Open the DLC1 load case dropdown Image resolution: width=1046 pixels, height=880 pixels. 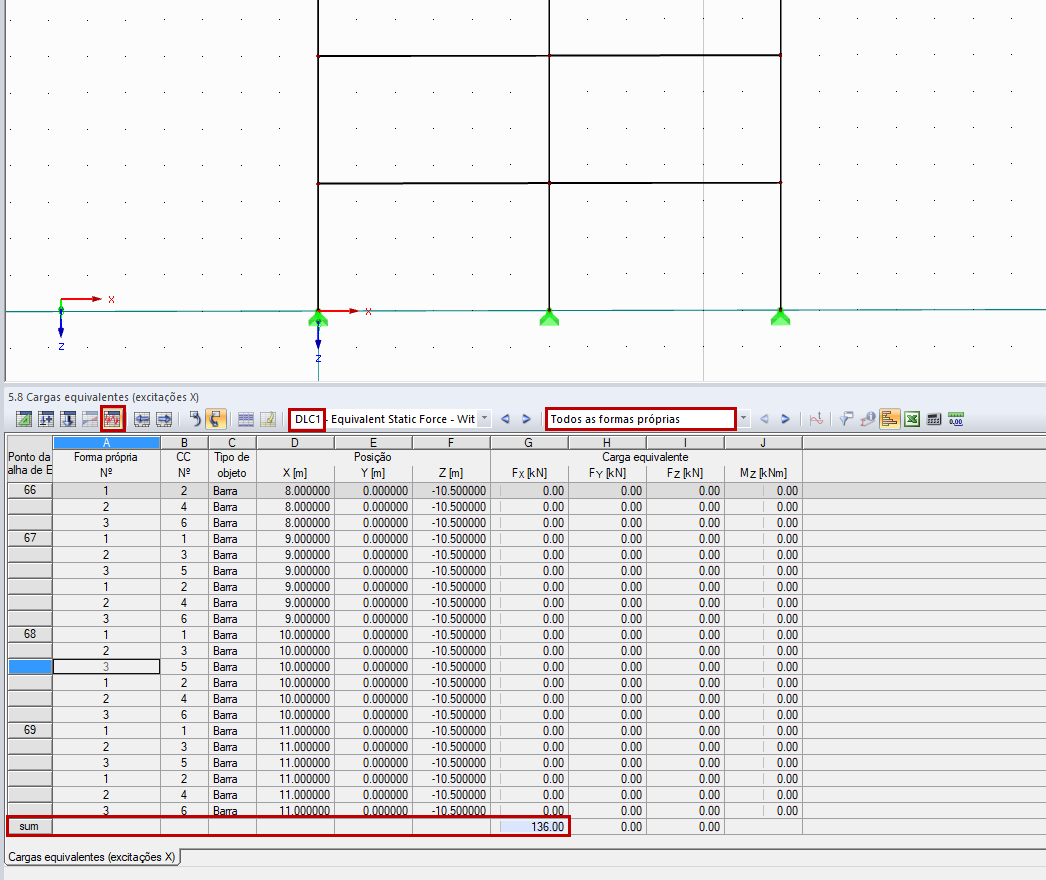305,419
